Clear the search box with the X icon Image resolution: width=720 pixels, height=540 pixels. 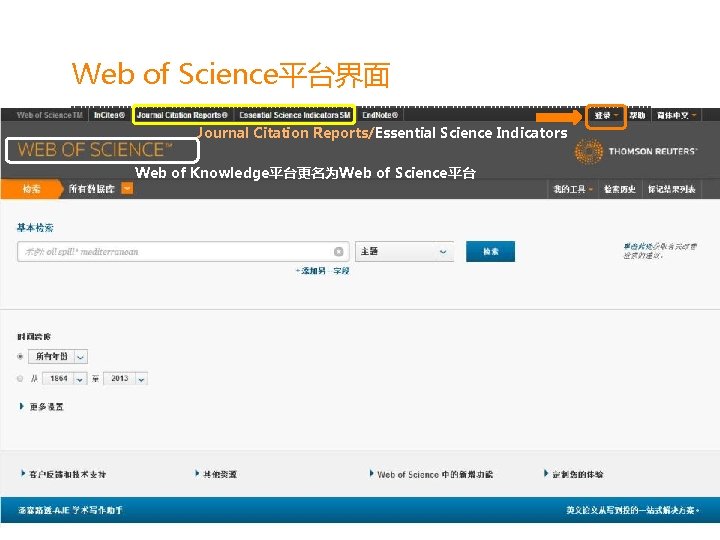[x=339, y=252]
